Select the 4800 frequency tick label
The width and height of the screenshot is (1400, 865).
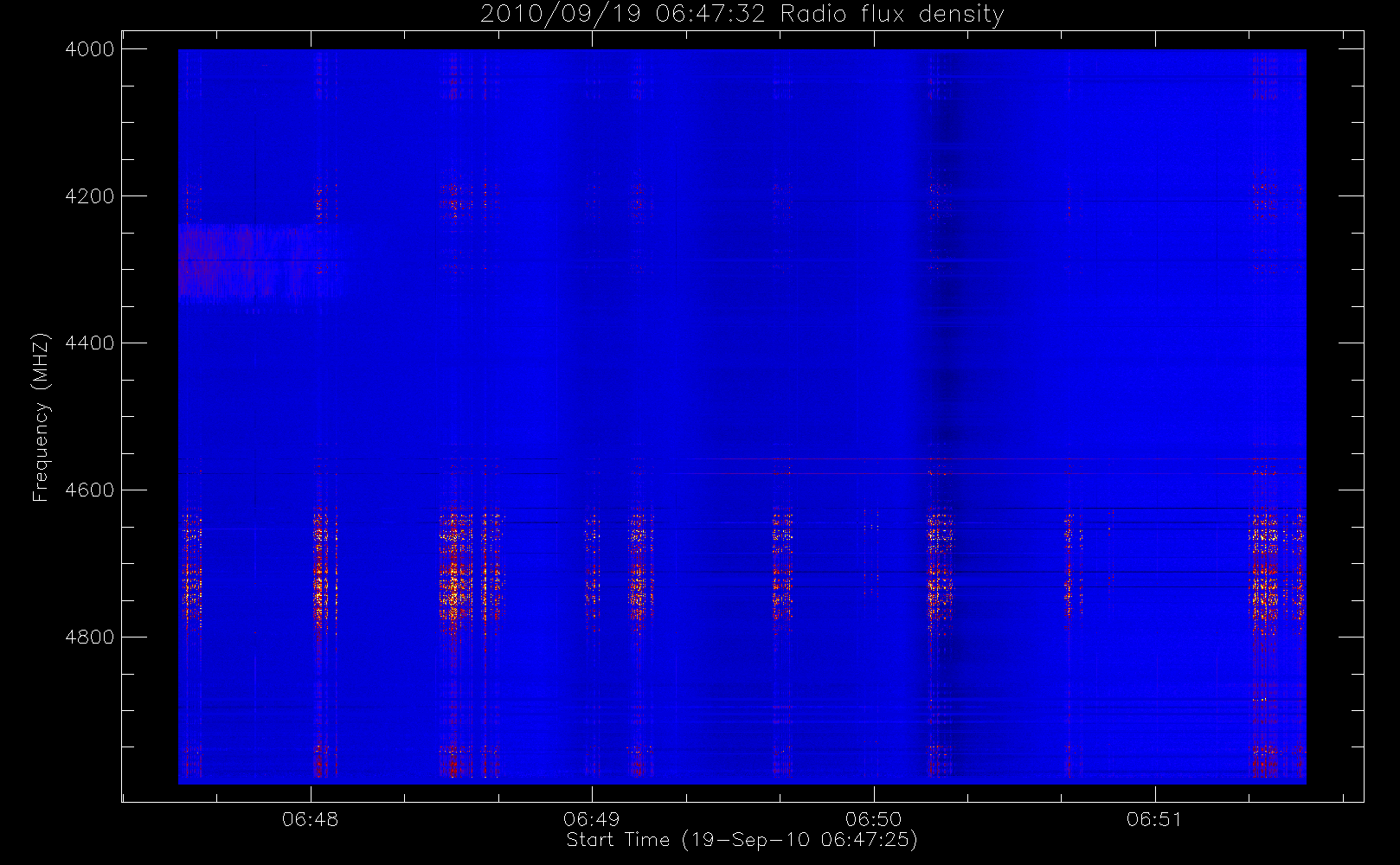click(90, 638)
